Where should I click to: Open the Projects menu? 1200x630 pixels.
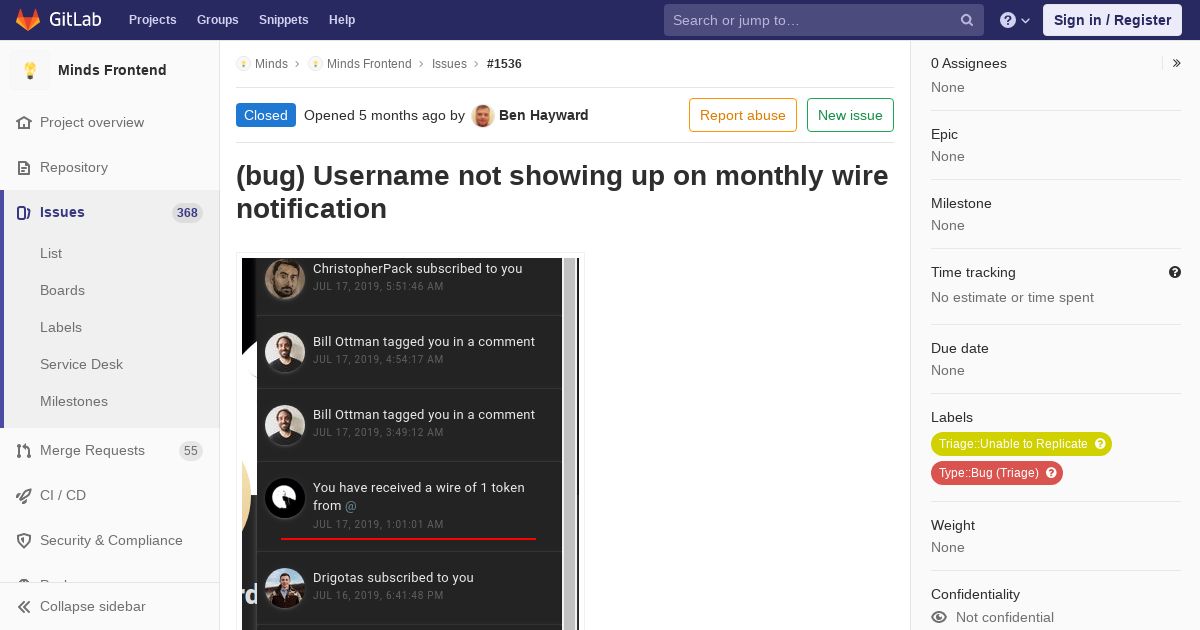point(153,20)
